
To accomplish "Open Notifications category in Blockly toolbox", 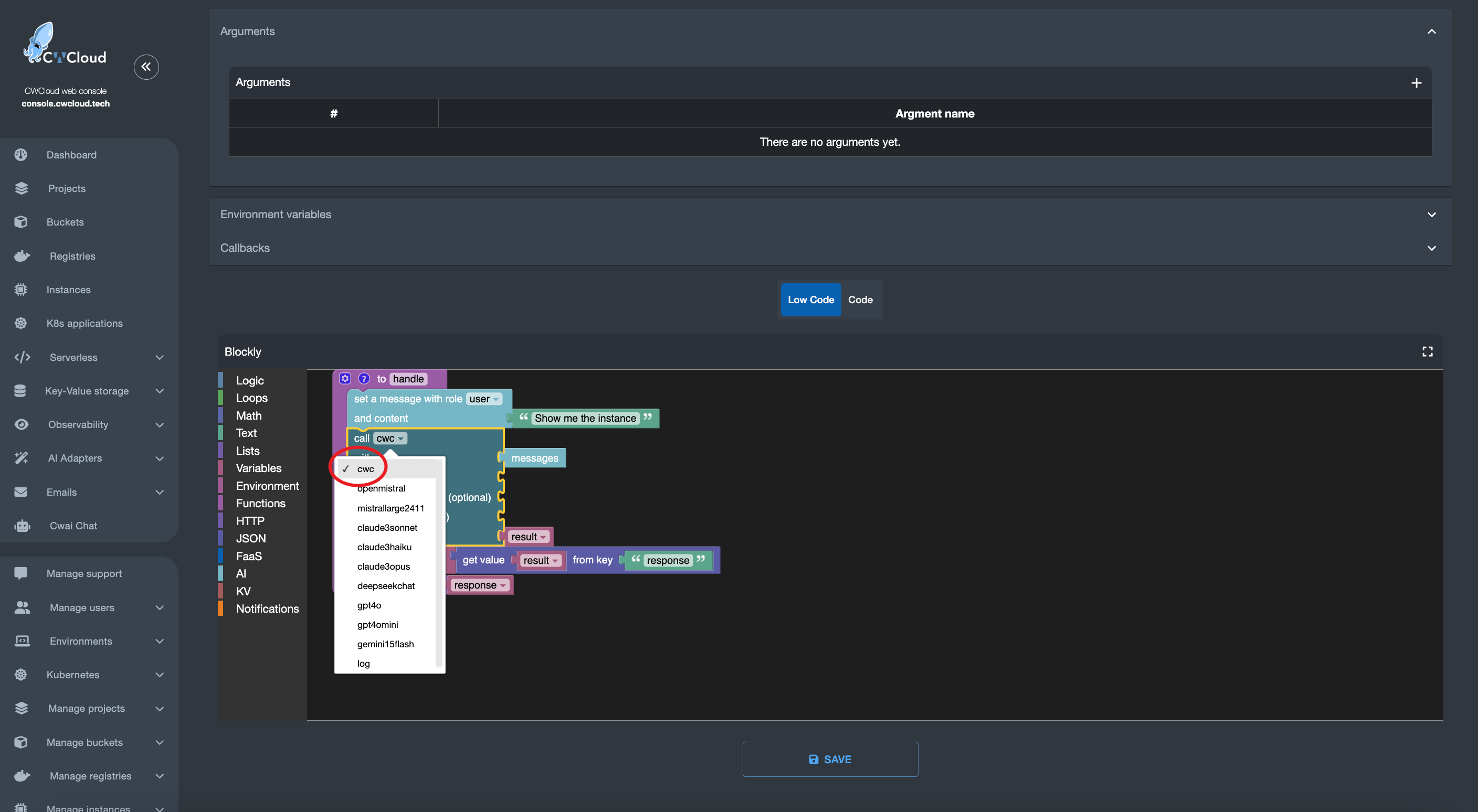I will [267, 608].
